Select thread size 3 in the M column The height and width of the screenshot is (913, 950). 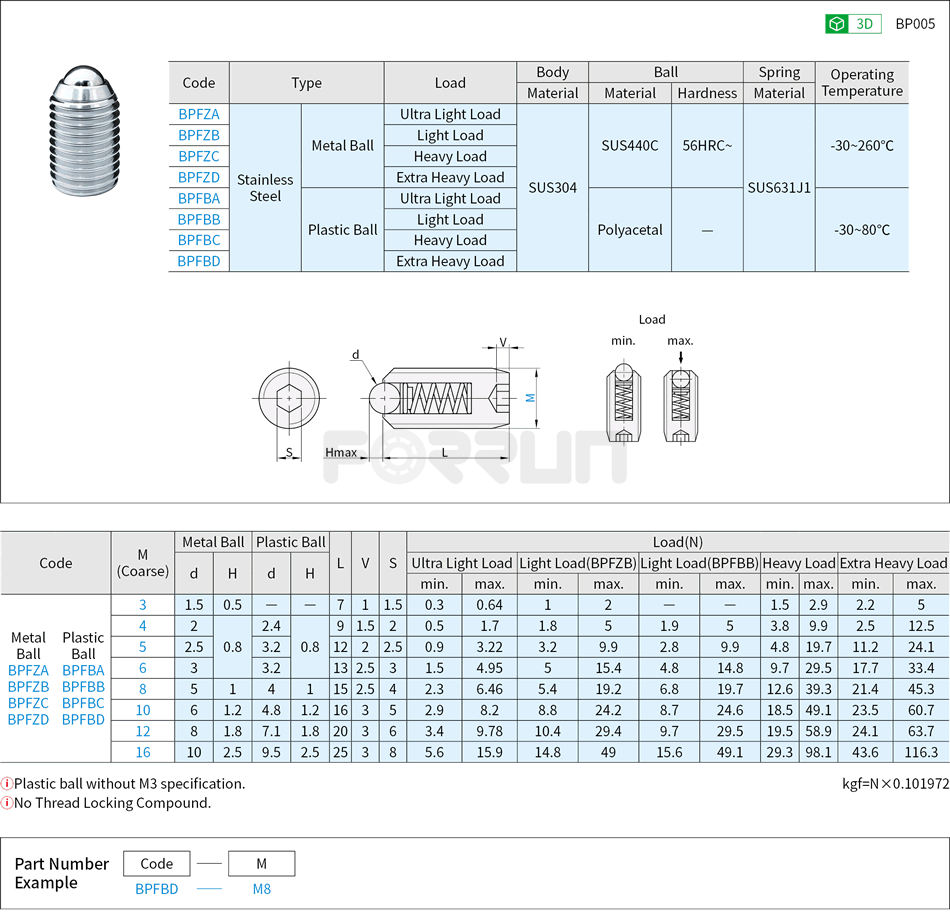click(142, 605)
